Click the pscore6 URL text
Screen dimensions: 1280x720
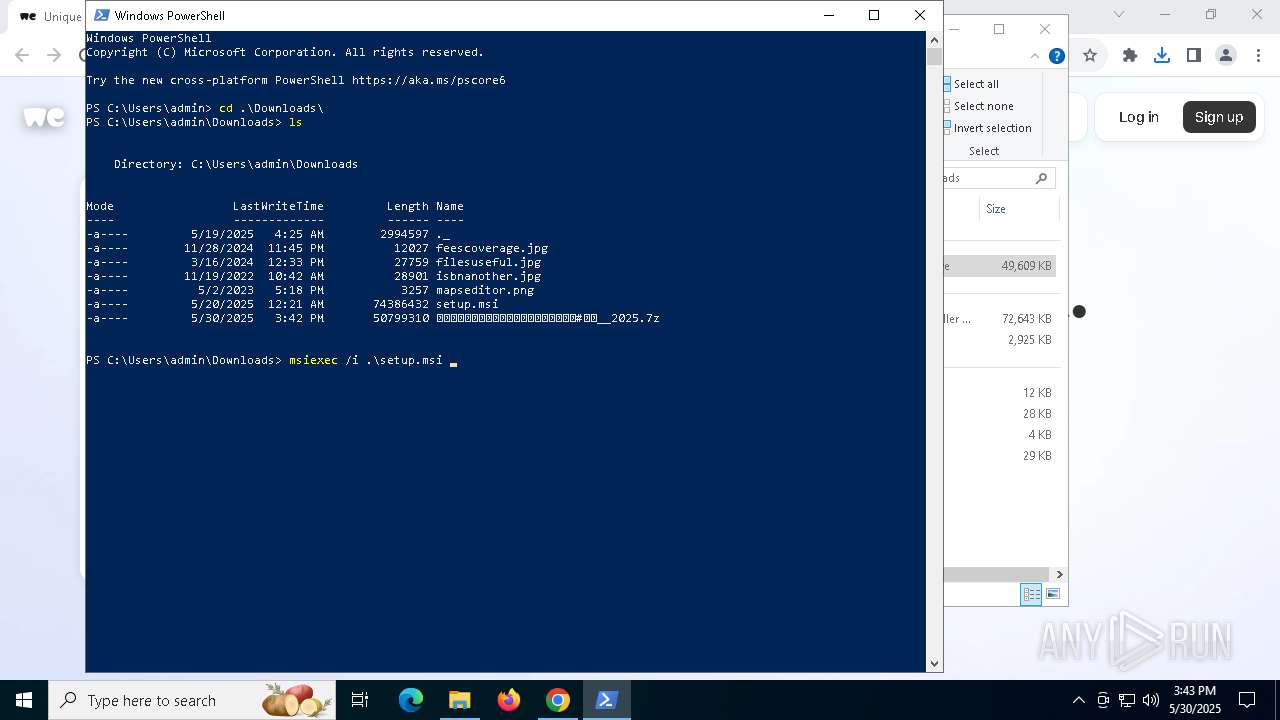[x=429, y=80]
